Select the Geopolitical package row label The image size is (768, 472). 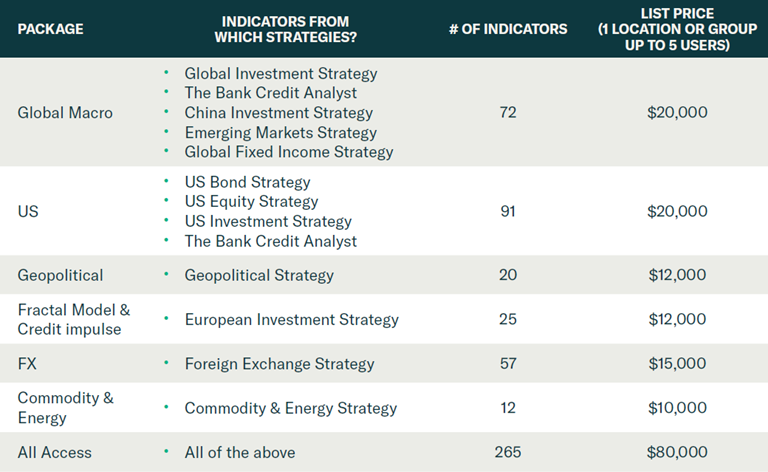(60, 275)
